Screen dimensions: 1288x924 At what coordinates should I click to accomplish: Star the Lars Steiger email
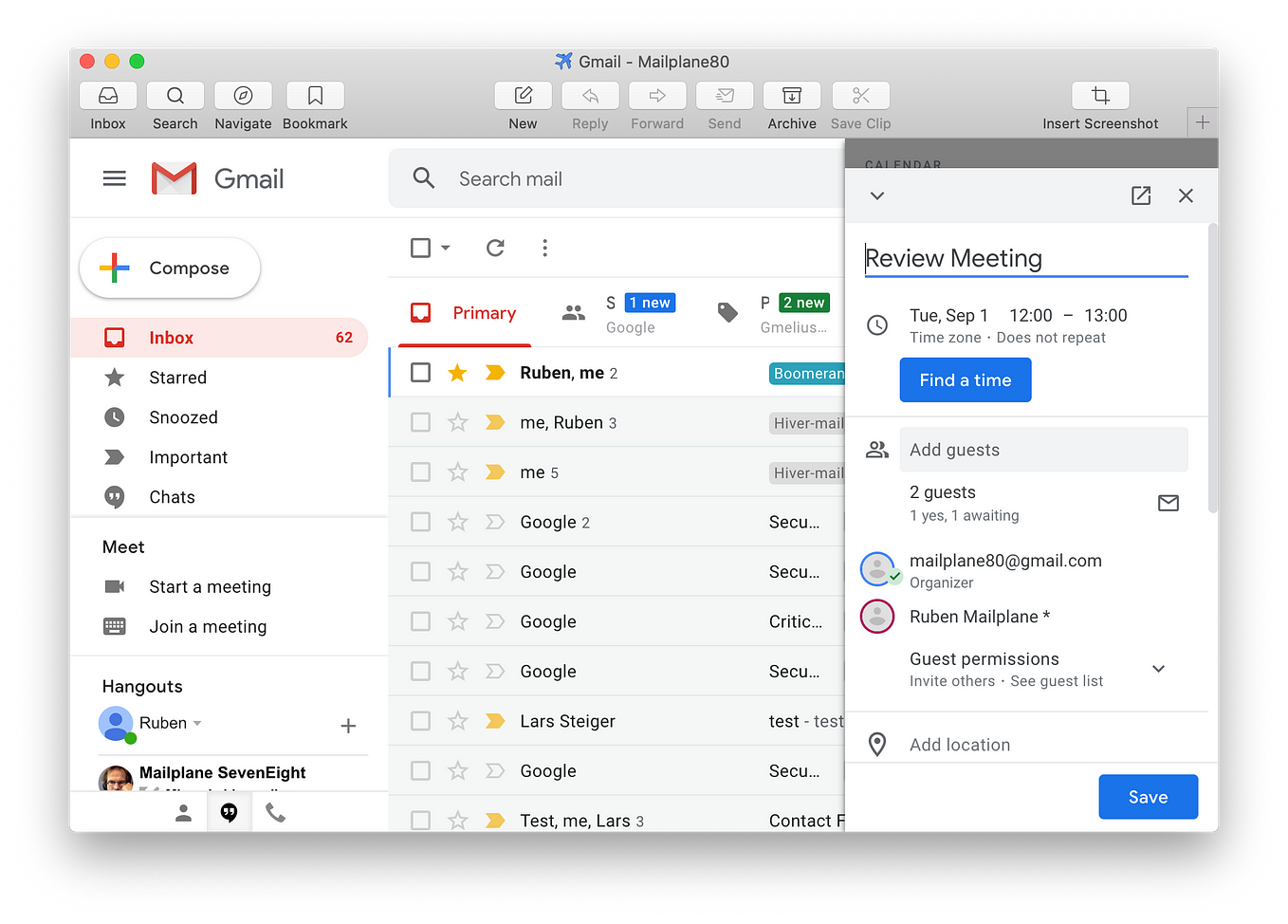[x=457, y=721]
